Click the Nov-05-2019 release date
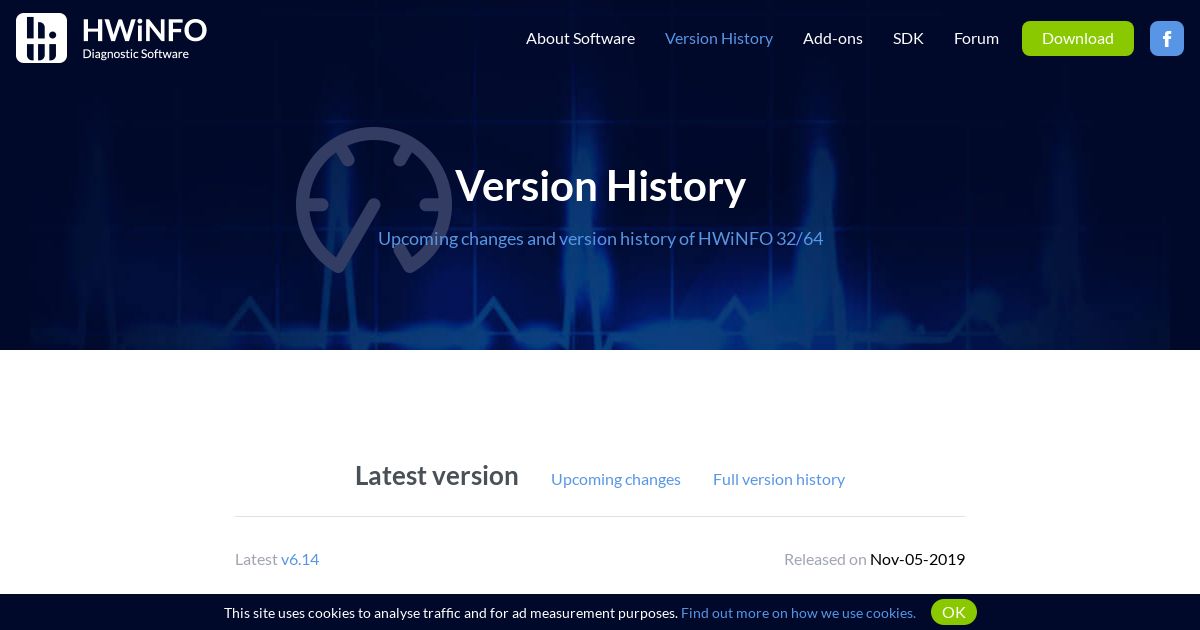The width and height of the screenshot is (1200, 630). coord(917,559)
